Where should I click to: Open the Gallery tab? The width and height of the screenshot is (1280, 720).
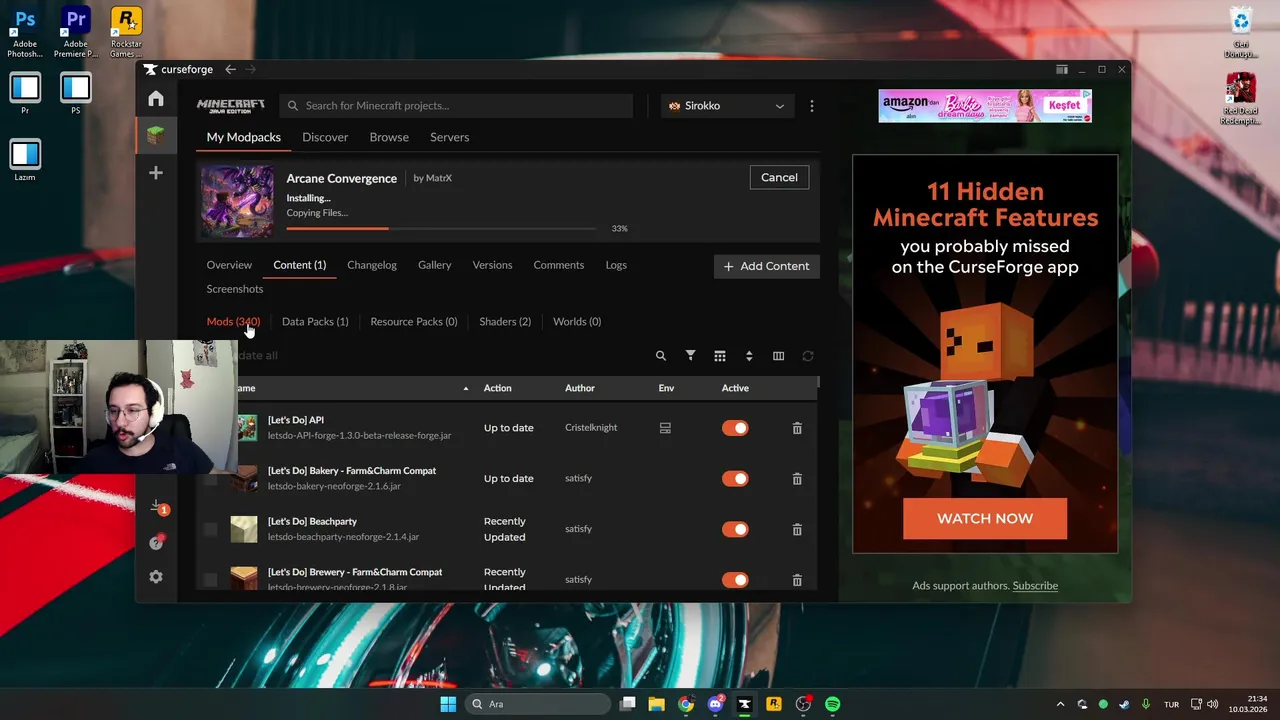434,265
